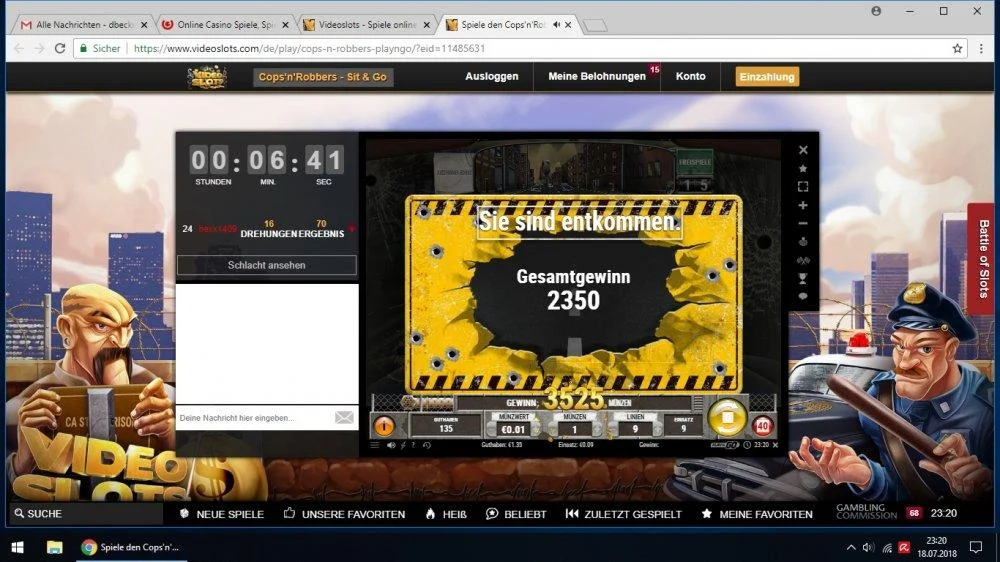Open the NEUE SPIELE category
Viewport: 1000px width, 562px height.
point(221,514)
